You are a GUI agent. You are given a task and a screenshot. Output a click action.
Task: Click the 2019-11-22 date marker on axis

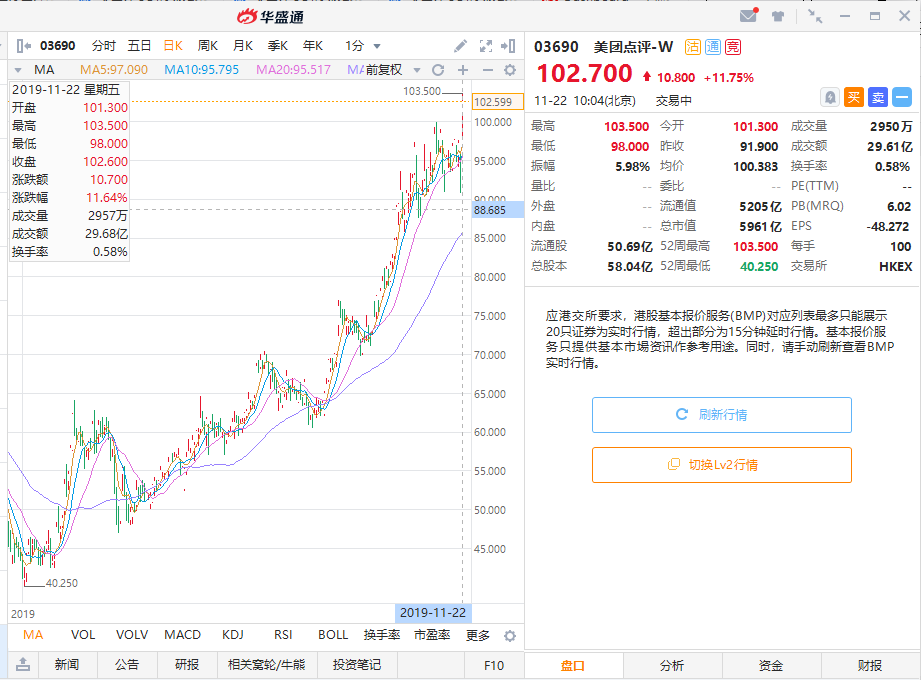click(433, 612)
